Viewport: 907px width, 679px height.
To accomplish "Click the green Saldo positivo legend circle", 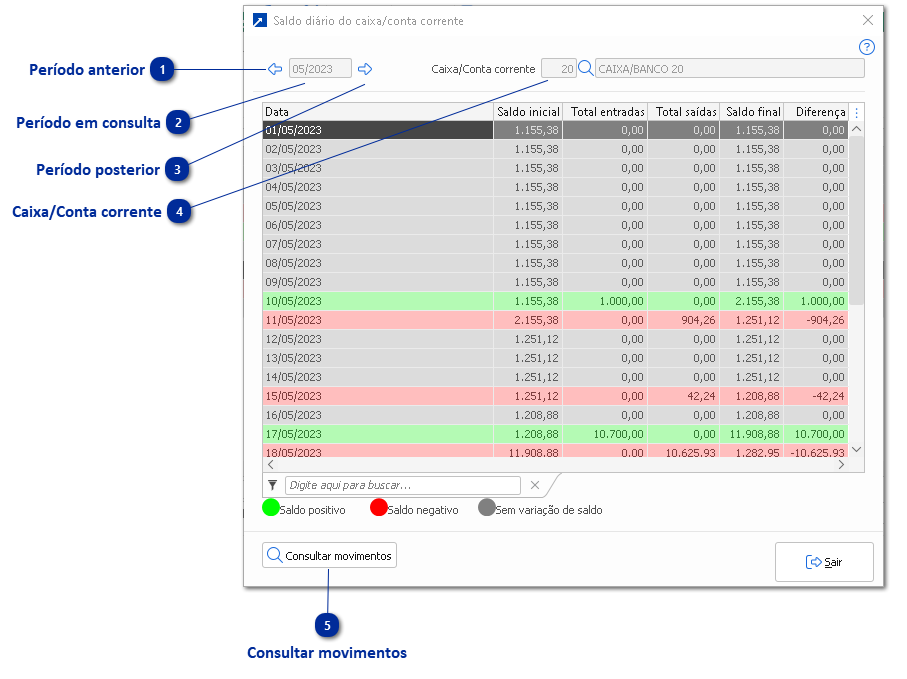I will pos(271,508).
